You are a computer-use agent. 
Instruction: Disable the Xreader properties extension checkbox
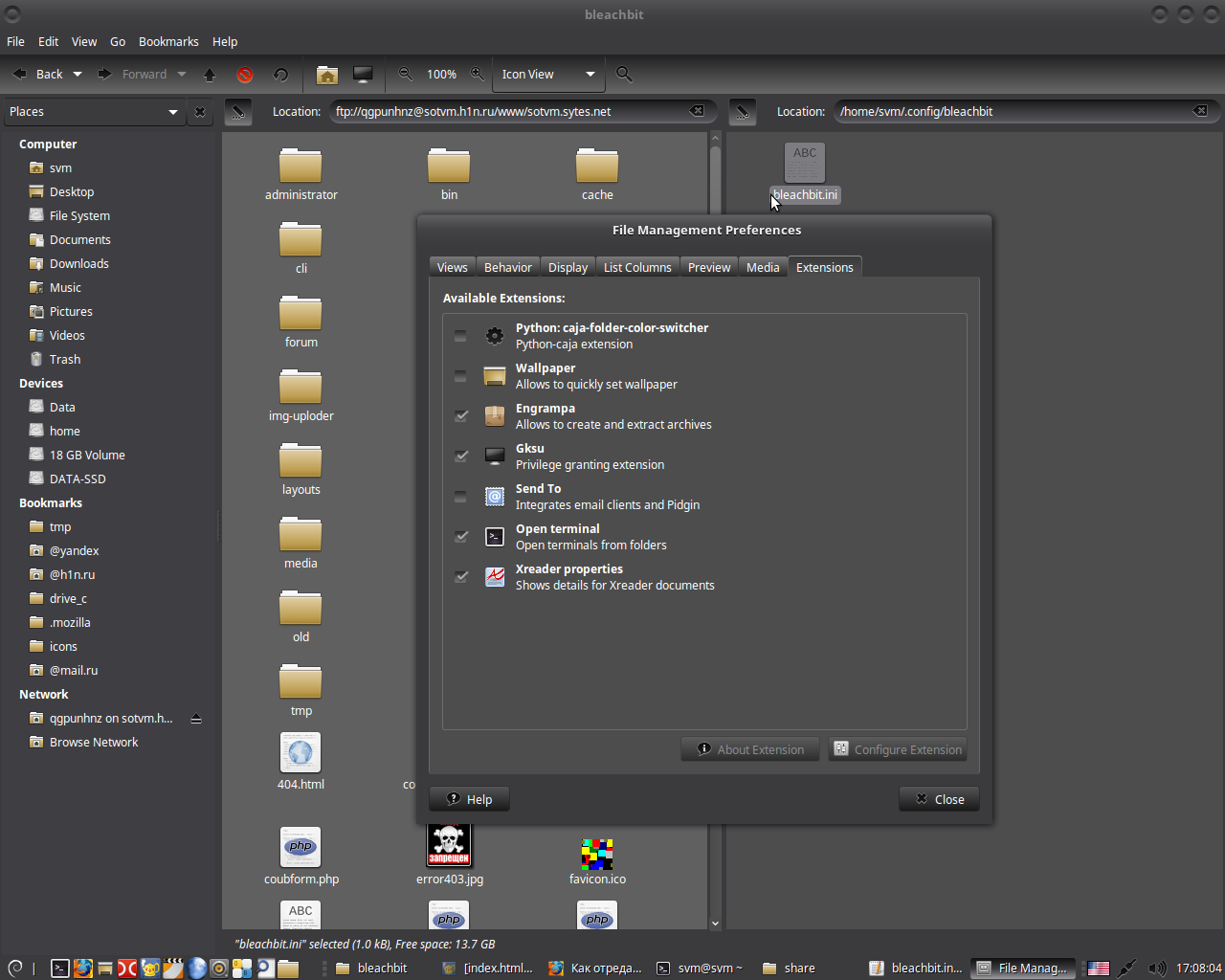(x=460, y=577)
